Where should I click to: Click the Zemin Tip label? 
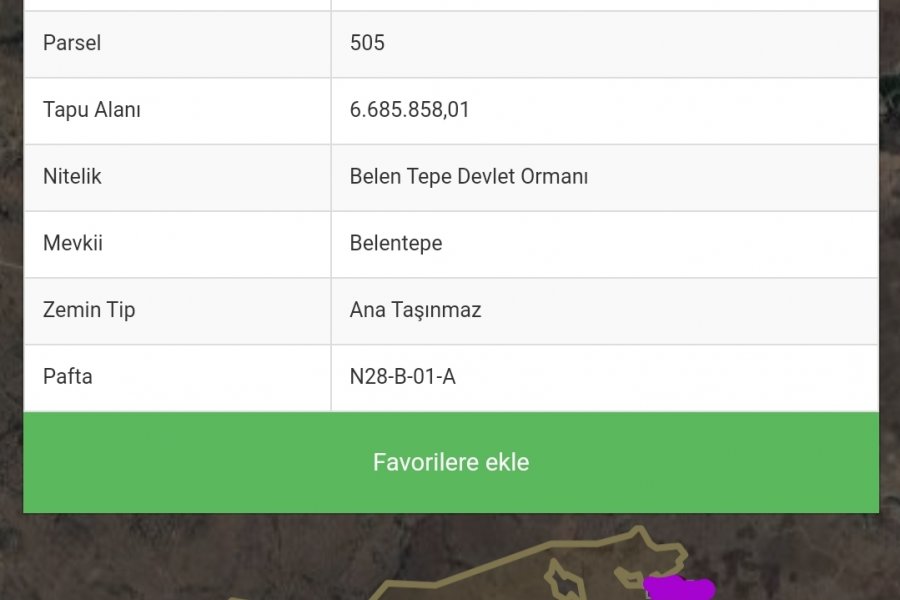pyautogui.click(x=89, y=310)
